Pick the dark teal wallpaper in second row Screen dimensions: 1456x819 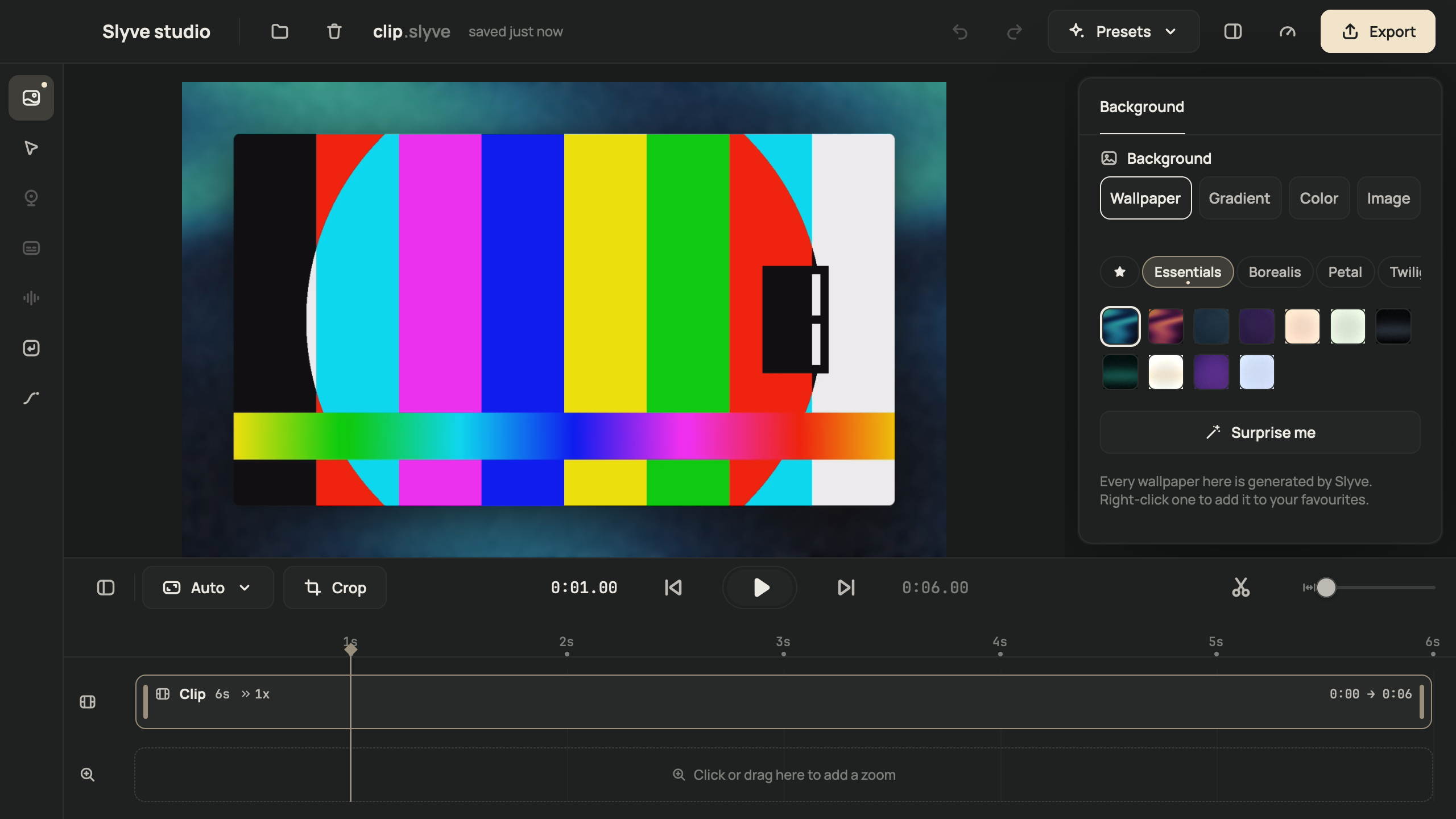[1120, 372]
